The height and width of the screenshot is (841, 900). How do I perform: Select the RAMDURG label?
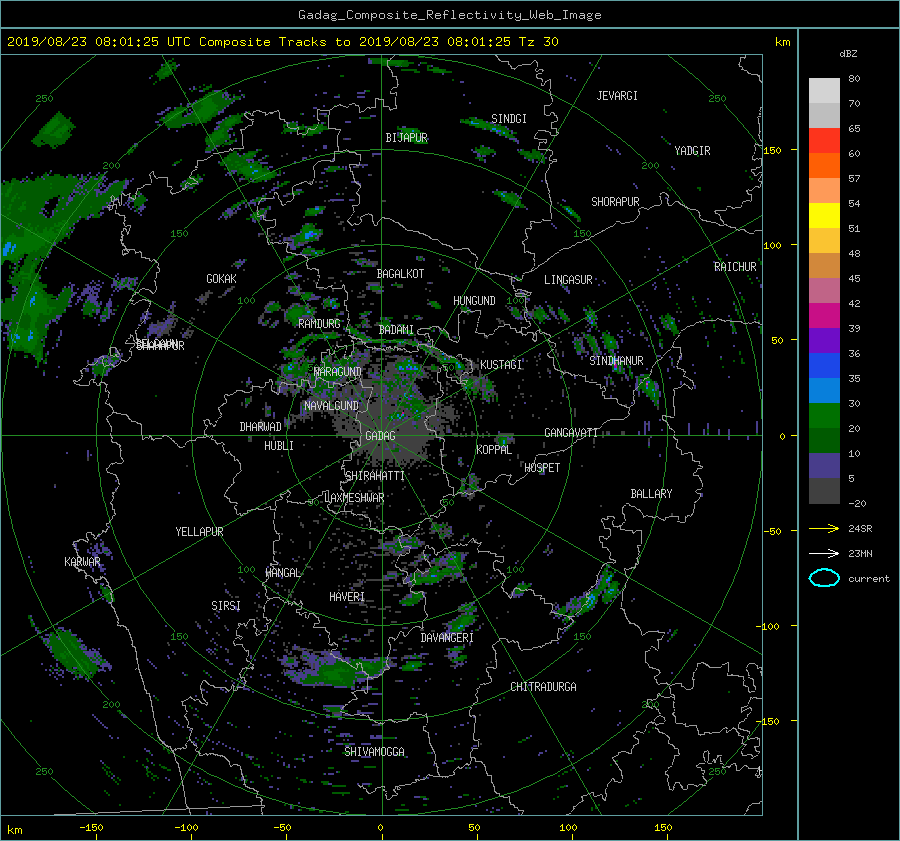coord(319,324)
